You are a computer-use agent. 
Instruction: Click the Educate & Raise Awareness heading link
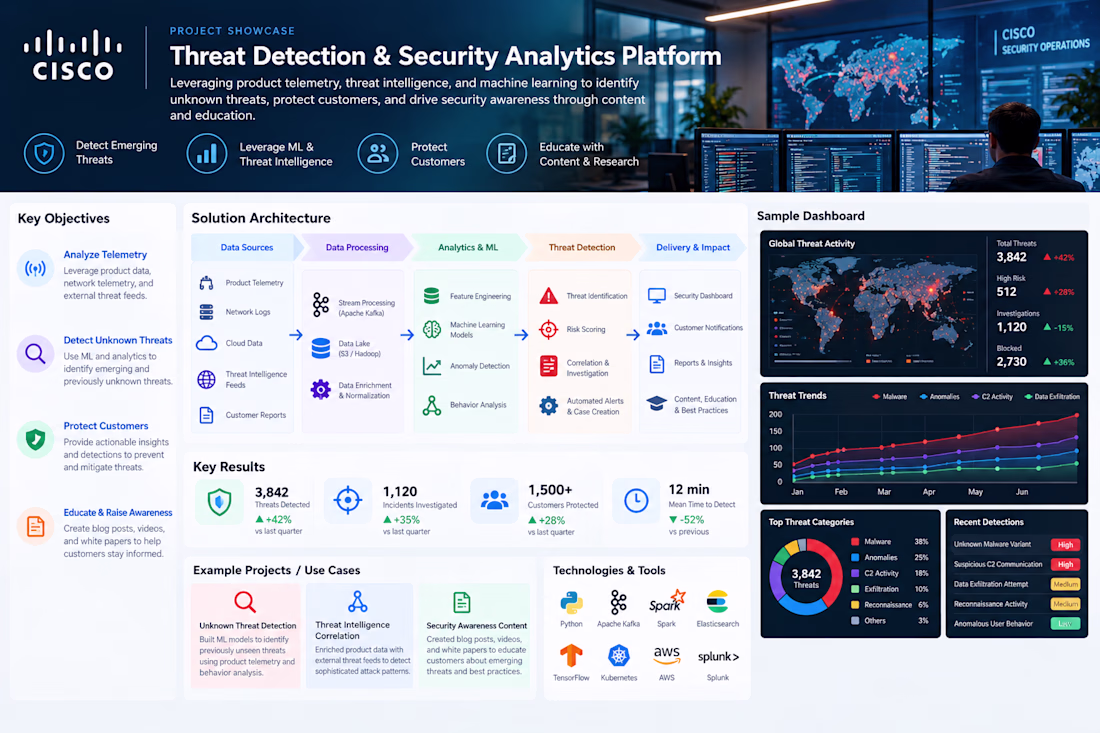[x=118, y=513]
